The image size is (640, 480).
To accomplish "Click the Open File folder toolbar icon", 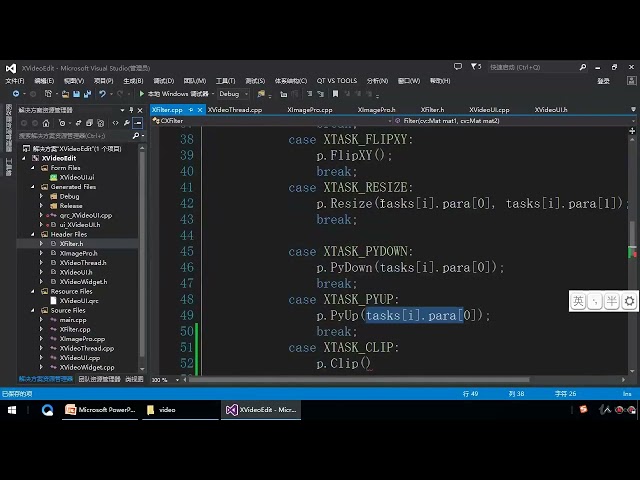I will [65, 94].
